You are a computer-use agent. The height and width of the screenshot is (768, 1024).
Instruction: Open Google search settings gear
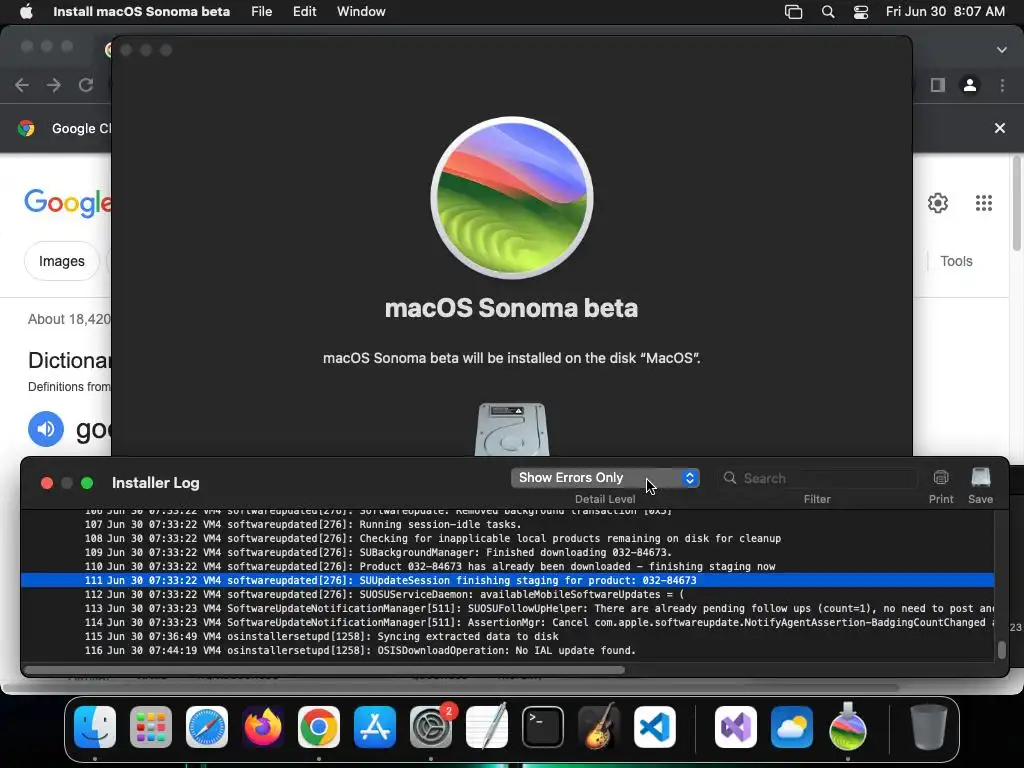[938, 203]
